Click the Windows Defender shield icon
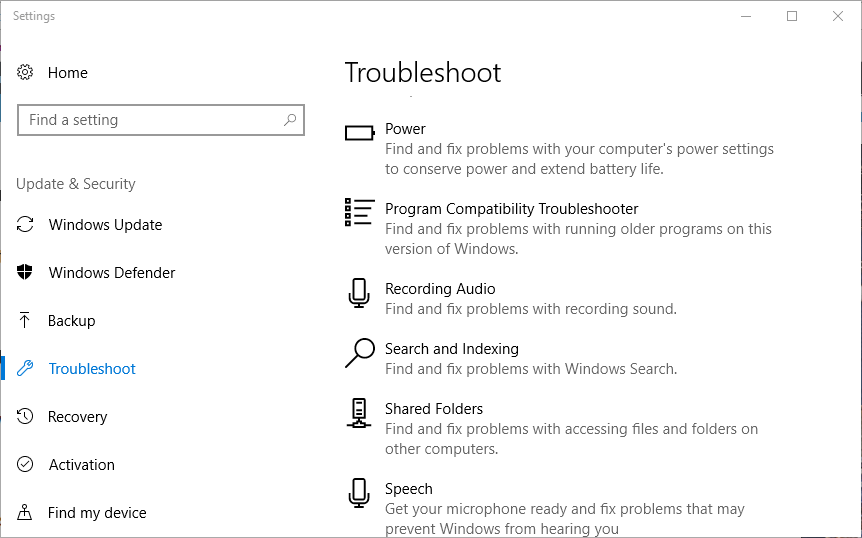 coord(25,272)
